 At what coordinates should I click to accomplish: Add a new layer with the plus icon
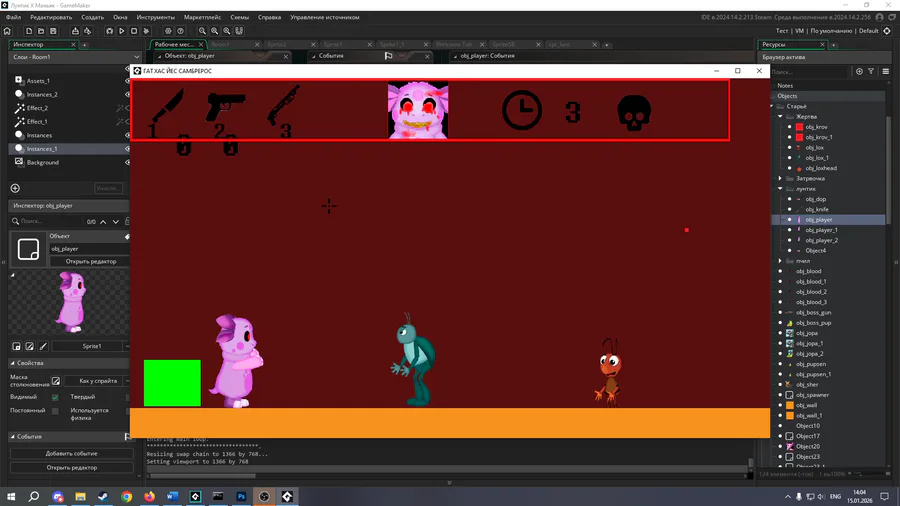pos(15,188)
